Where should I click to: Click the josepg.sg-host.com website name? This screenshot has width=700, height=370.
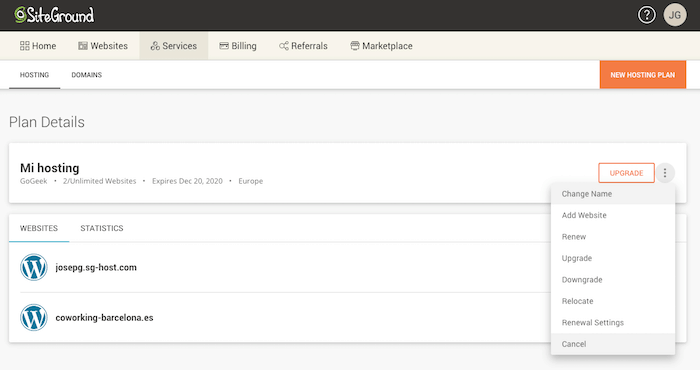pos(96,267)
